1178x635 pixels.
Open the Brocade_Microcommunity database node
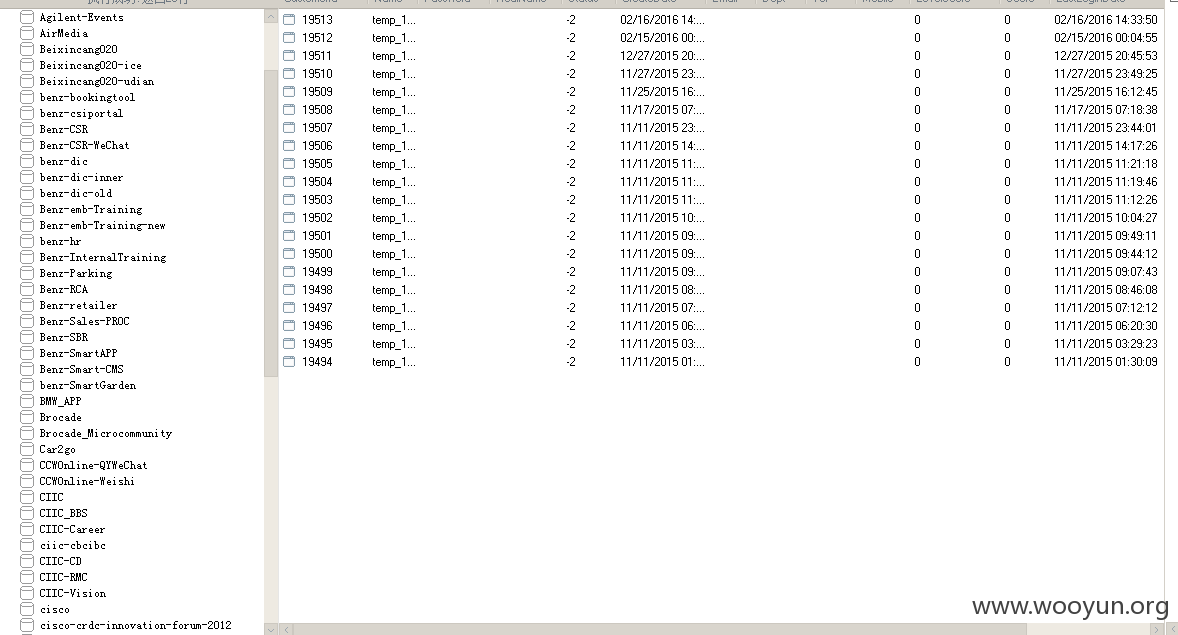pyautogui.click(x=105, y=434)
